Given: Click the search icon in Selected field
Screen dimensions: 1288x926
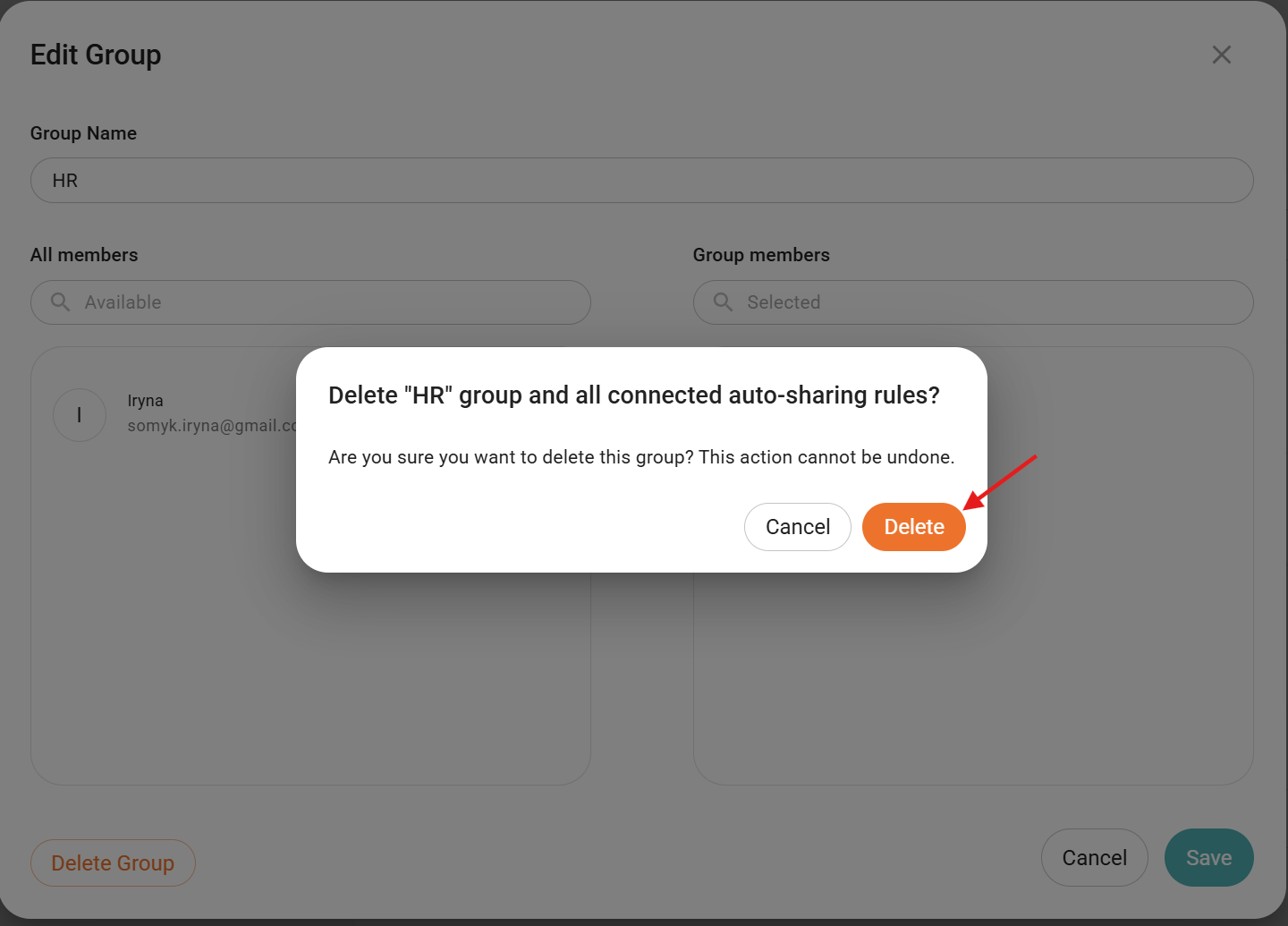Looking at the screenshot, I should [723, 302].
